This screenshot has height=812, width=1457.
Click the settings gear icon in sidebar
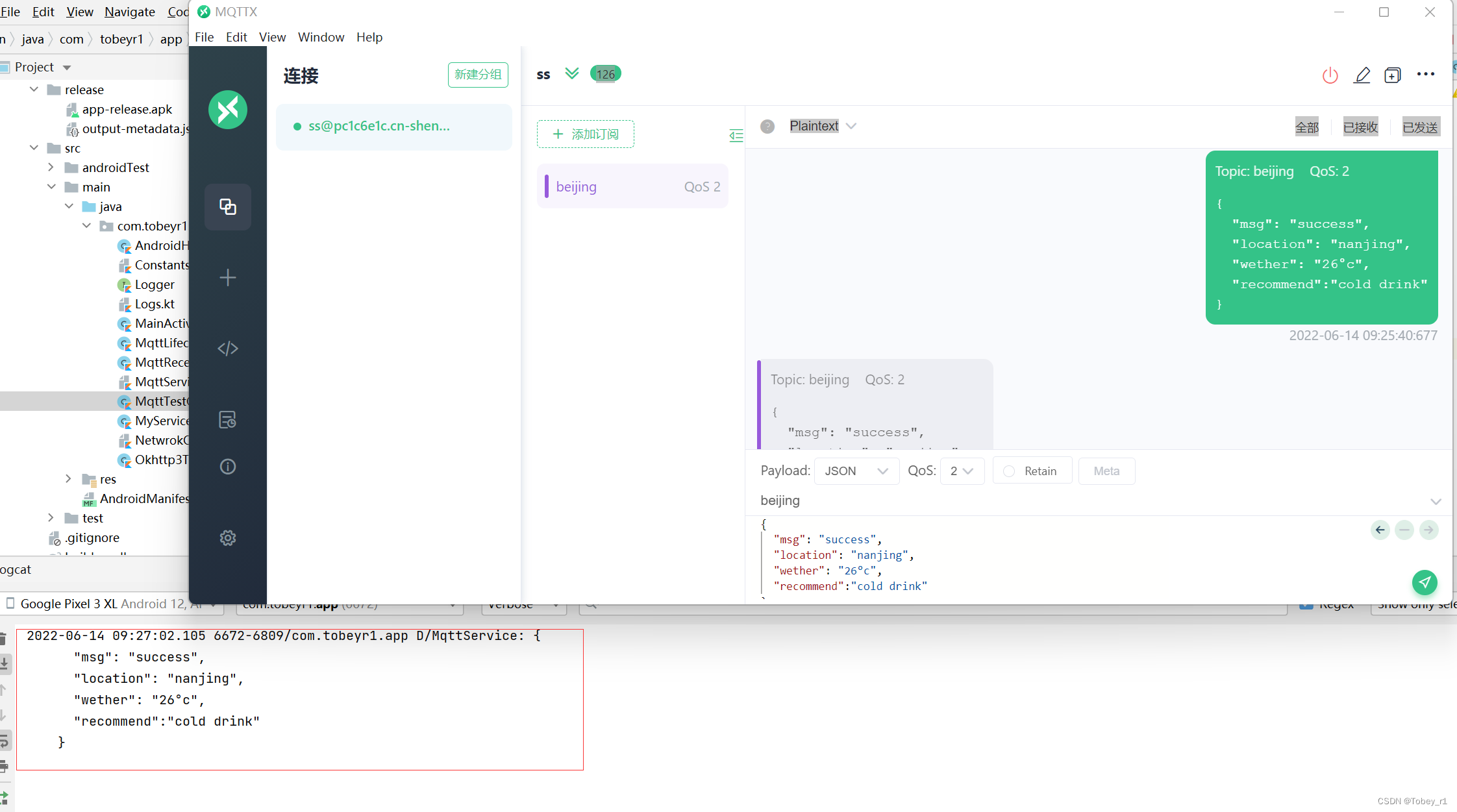[x=227, y=538]
